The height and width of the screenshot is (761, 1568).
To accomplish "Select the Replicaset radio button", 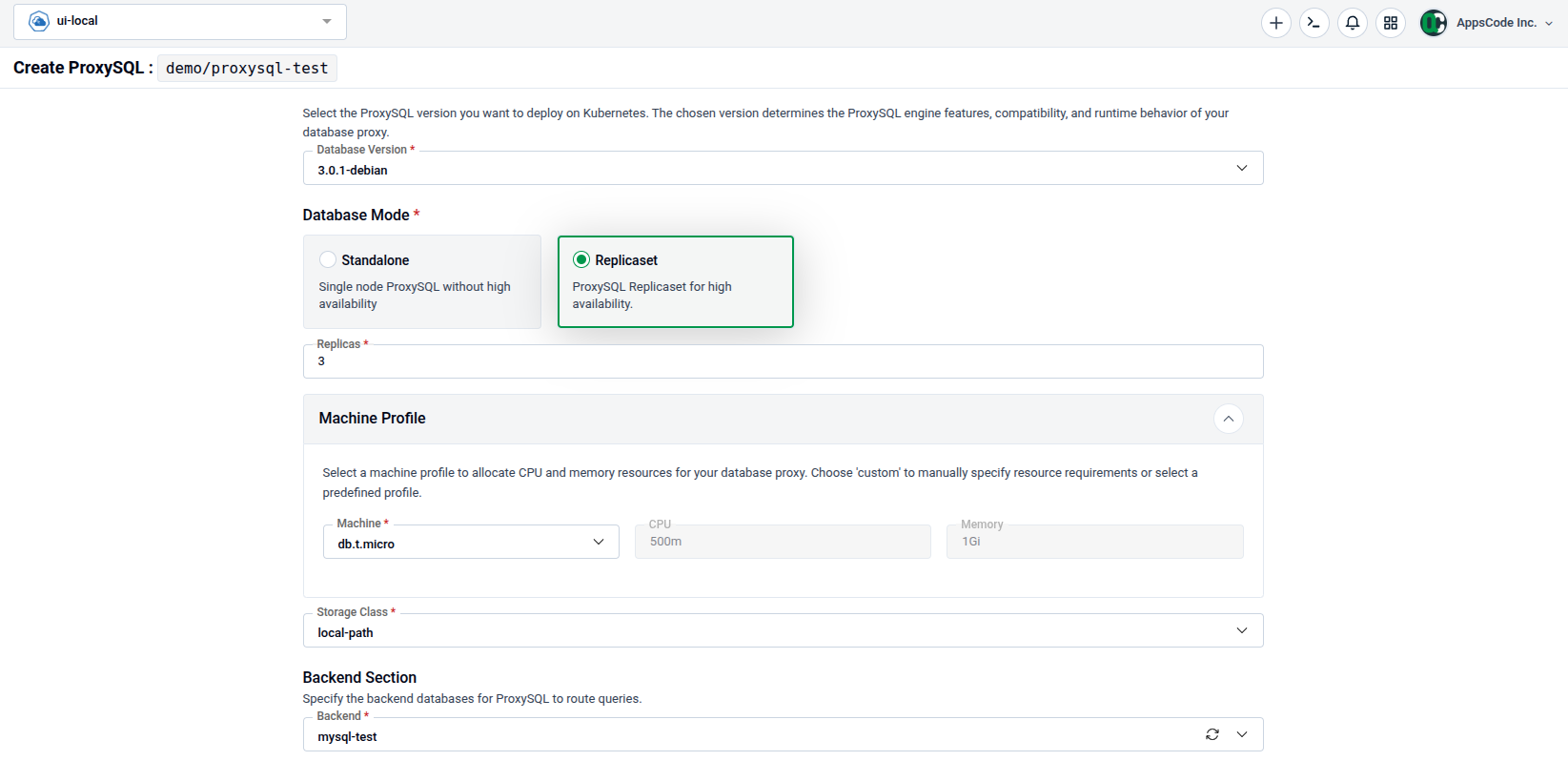I will [x=581, y=259].
